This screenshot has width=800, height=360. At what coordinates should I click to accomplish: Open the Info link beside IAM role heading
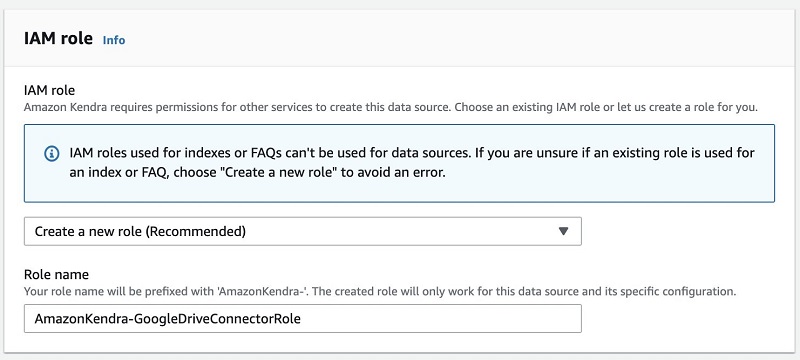pyautogui.click(x=114, y=40)
